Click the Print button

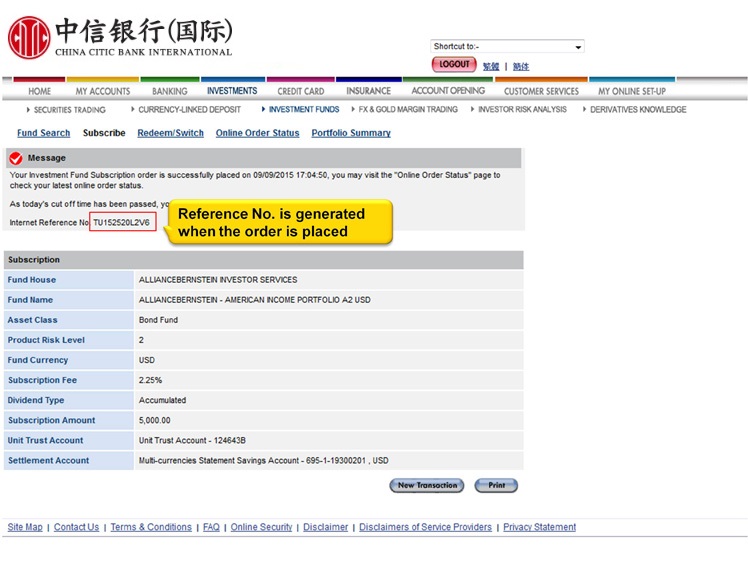(x=496, y=485)
